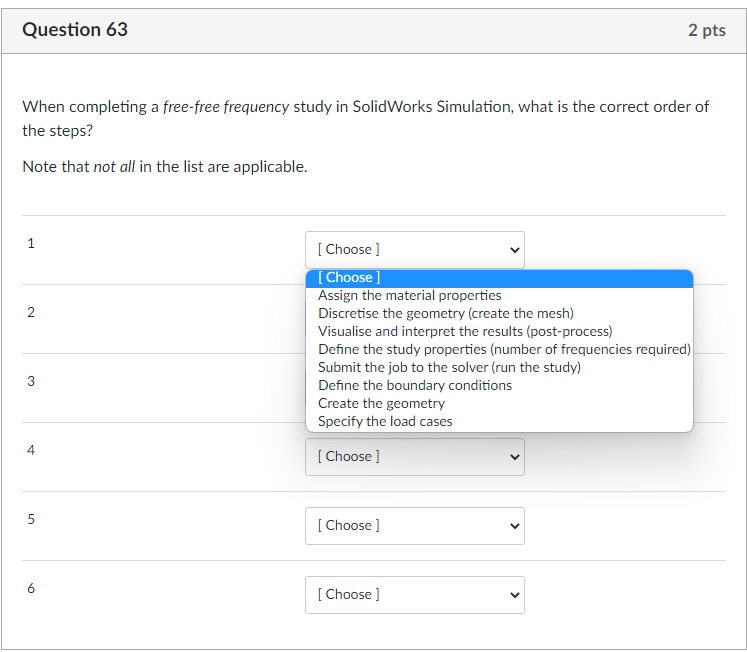747x652 pixels.
Task: Open the row 1 answer dropdown
Action: [414, 250]
